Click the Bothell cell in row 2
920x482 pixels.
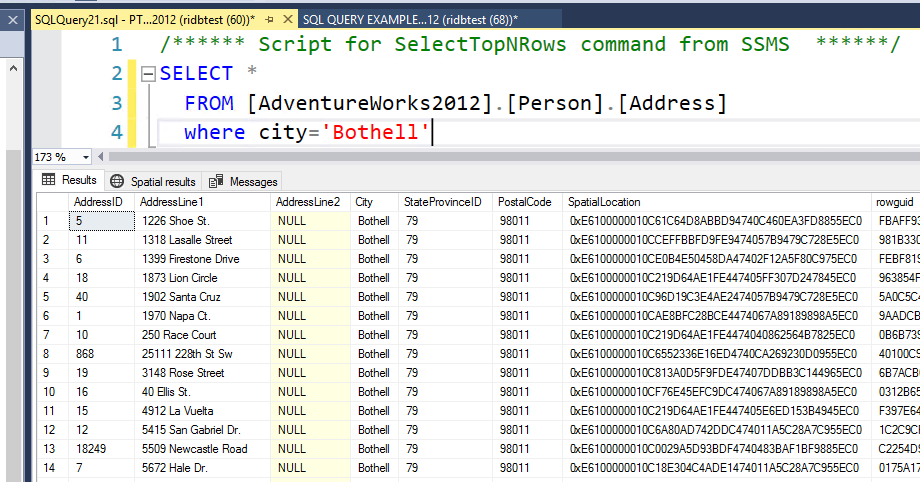point(374,240)
